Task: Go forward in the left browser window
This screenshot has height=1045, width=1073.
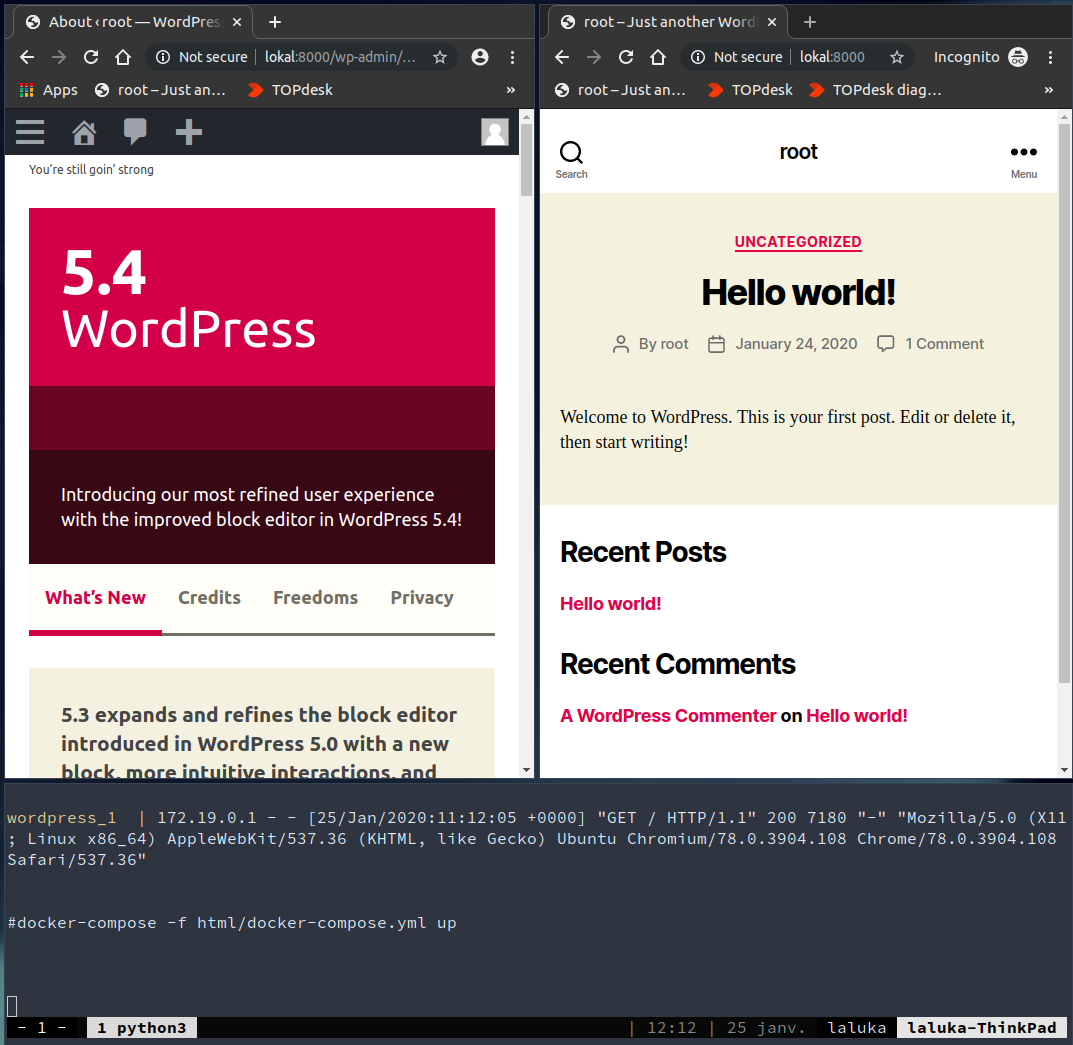Action: click(x=59, y=57)
